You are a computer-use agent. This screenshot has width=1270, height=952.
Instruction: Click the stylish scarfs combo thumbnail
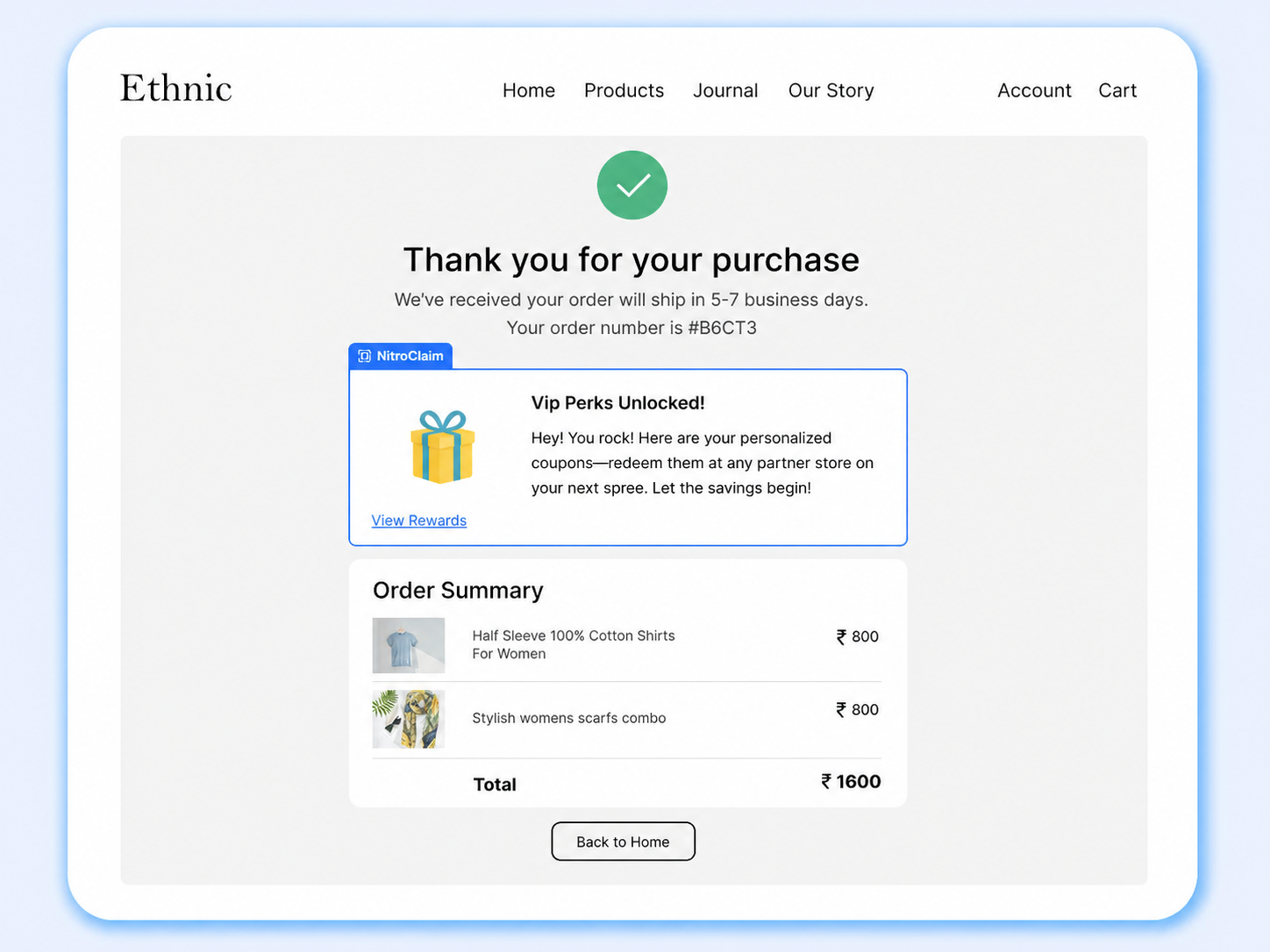pos(408,719)
